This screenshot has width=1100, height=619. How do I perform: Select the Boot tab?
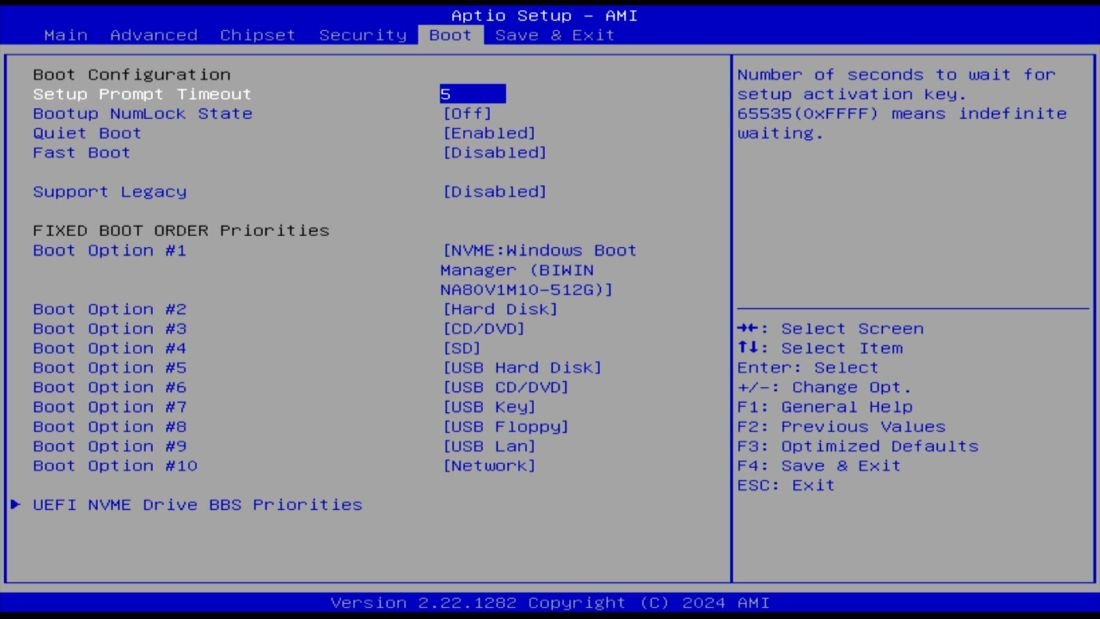[x=450, y=35]
